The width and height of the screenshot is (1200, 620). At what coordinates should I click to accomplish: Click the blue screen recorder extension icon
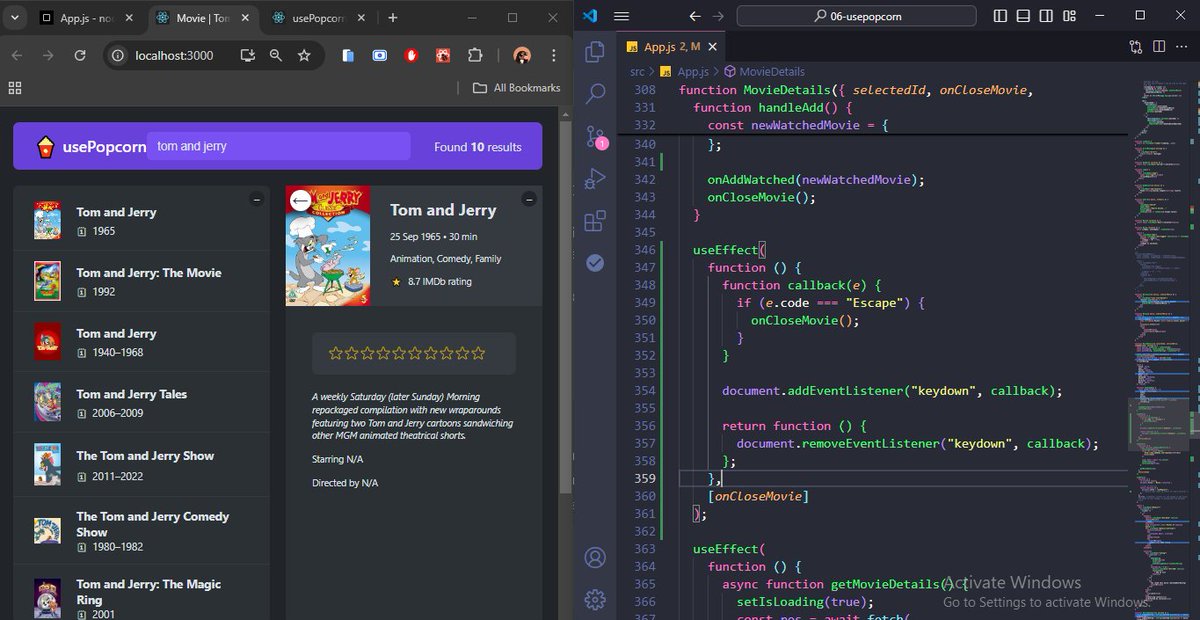(379, 55)
